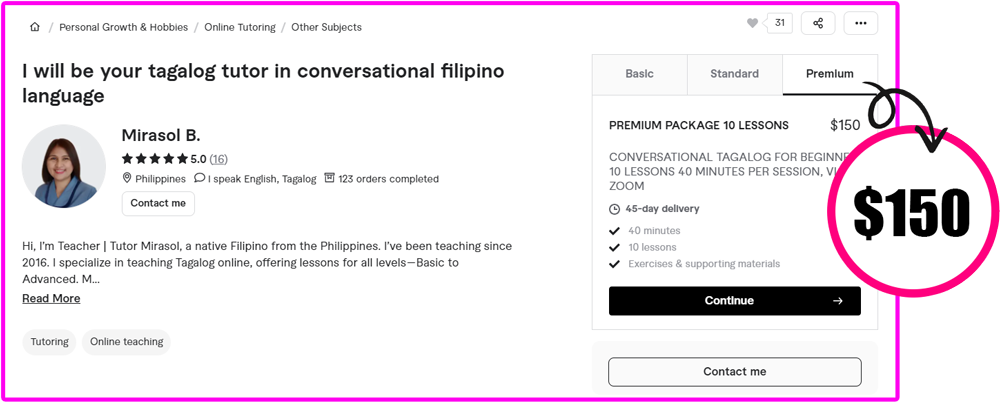1000x402 pixels.
Task: Open the 16 reviews link
Action: (x=219, y=159)
